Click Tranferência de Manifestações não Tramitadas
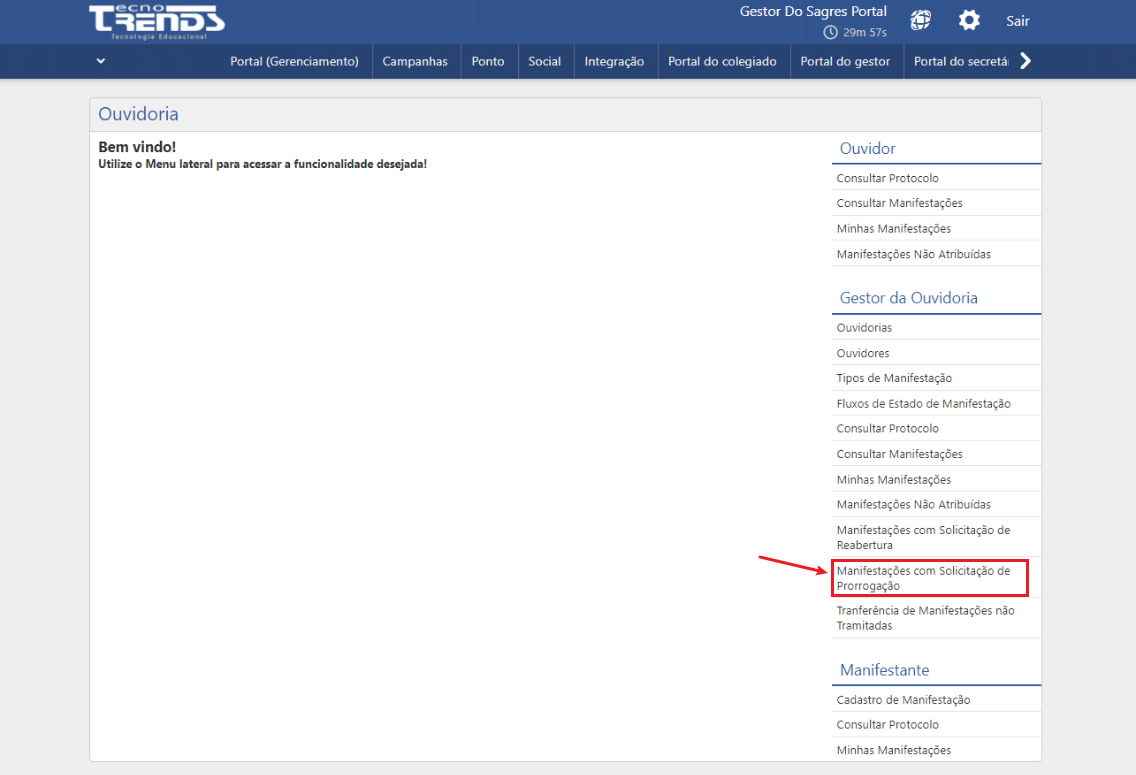Image resolution: width=1136 pixels, height=775 pixels. (925, 618)
